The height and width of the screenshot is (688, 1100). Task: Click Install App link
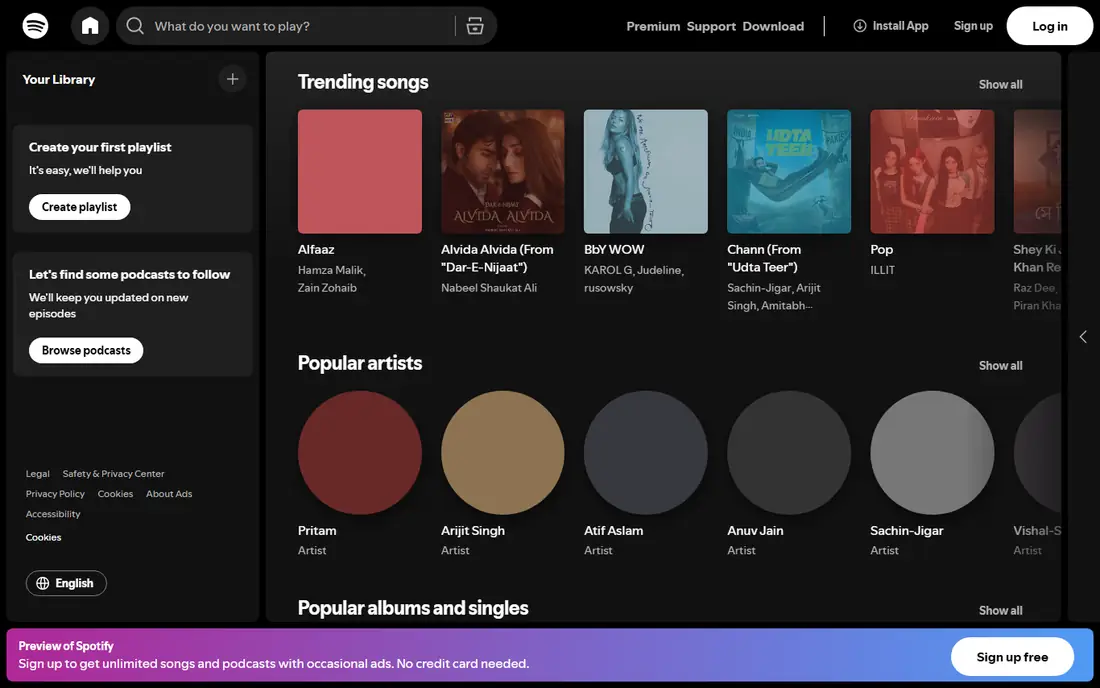891,26
